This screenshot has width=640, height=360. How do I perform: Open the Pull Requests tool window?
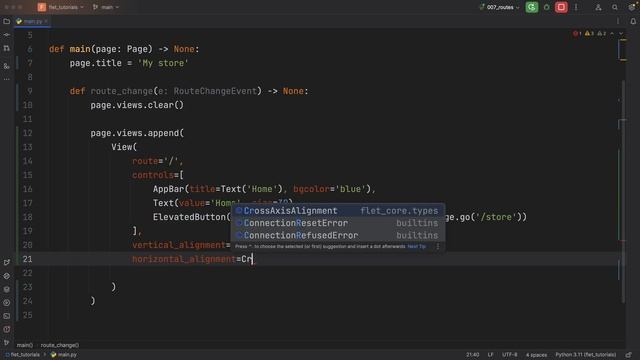(7, 49)
